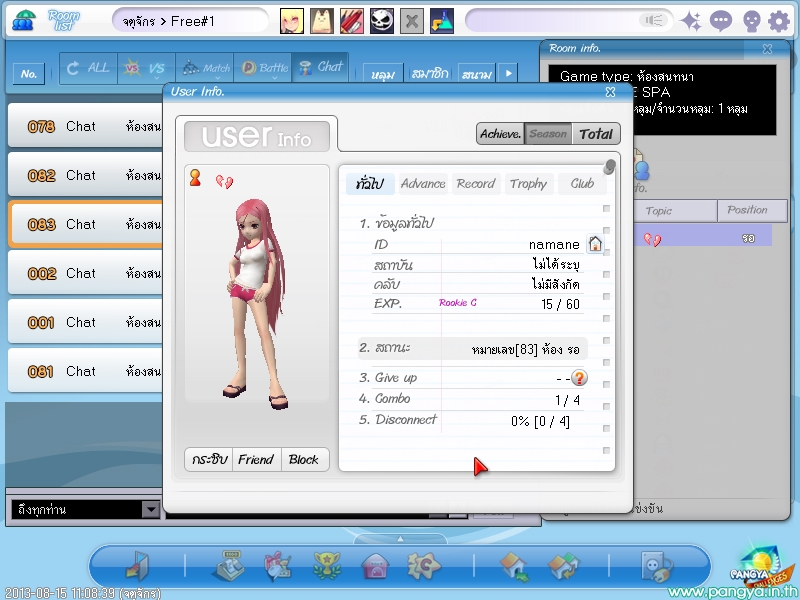Click the gray X slot icon
Screen dimensions: 800x600
tap(412, 21)
